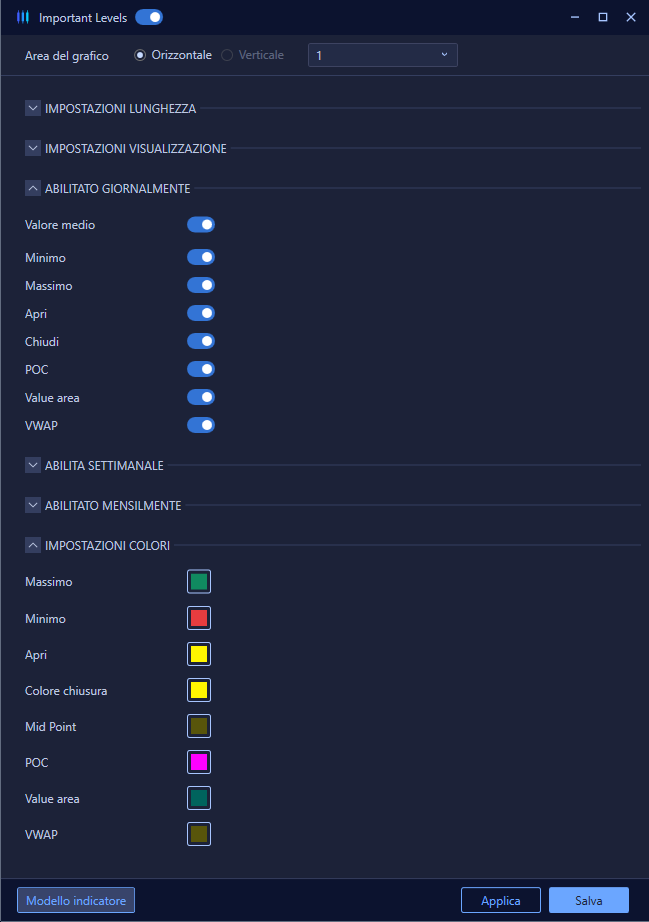This screenshot has height=922, width=649.
Task: Click the Applica button
Action: click(x=501, y=900)
